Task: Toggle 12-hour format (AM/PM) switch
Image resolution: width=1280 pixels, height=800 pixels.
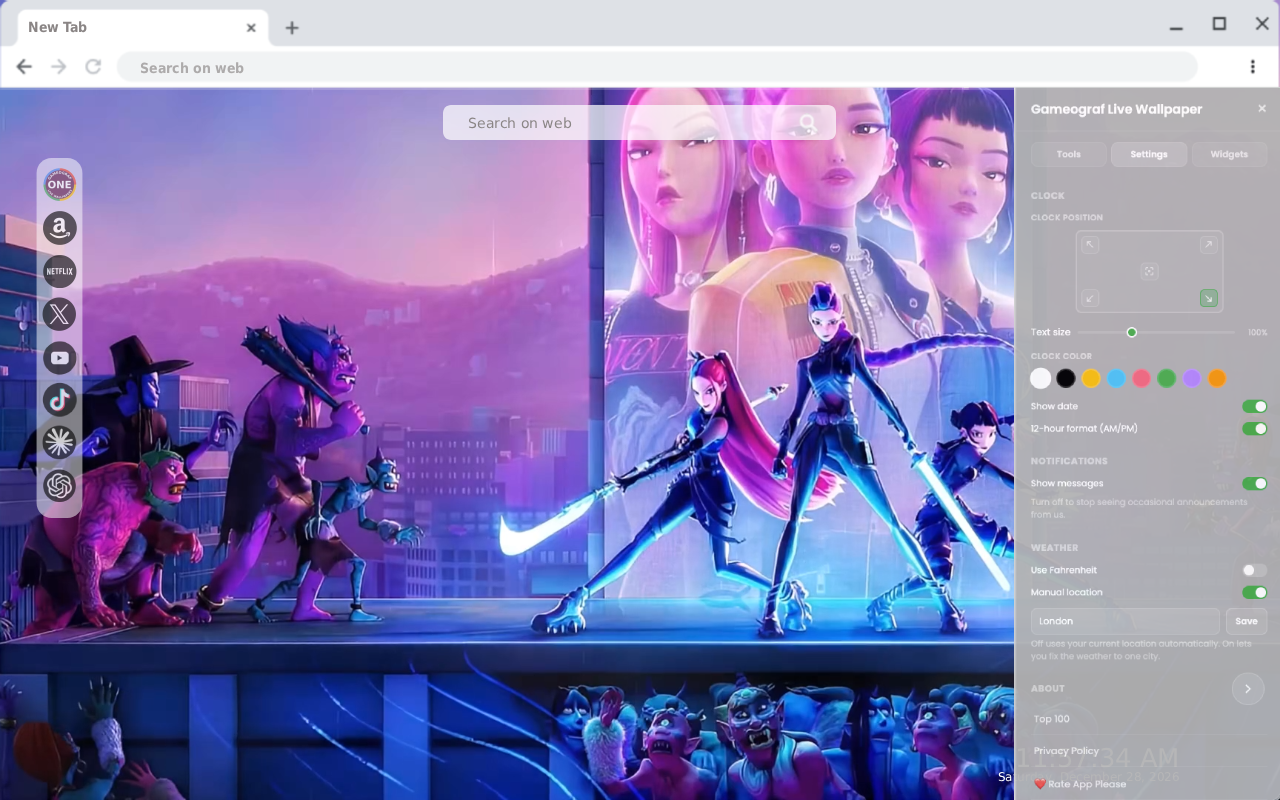Action: click(1254, 428)
